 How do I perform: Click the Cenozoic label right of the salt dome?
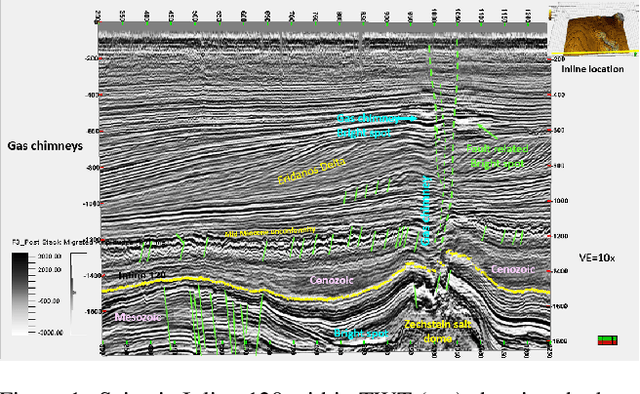[513, 269]
